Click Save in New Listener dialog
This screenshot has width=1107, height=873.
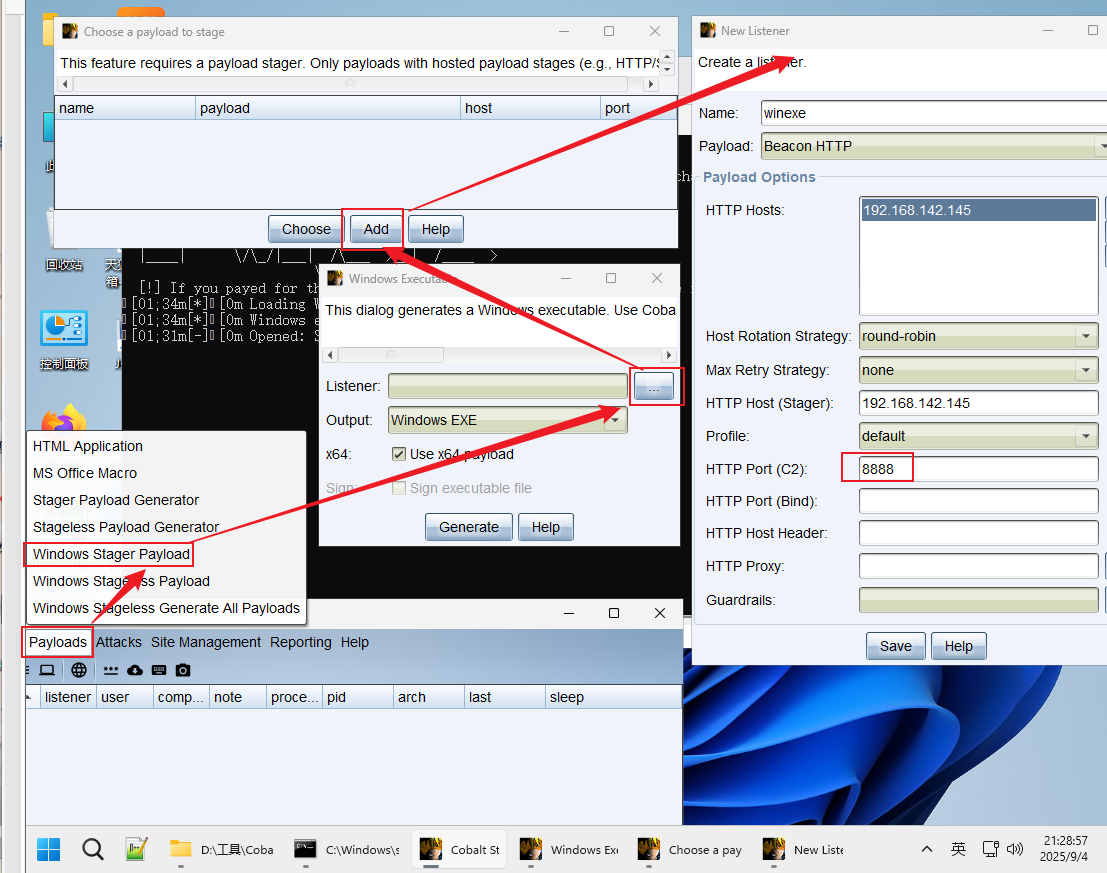point(896,646)
